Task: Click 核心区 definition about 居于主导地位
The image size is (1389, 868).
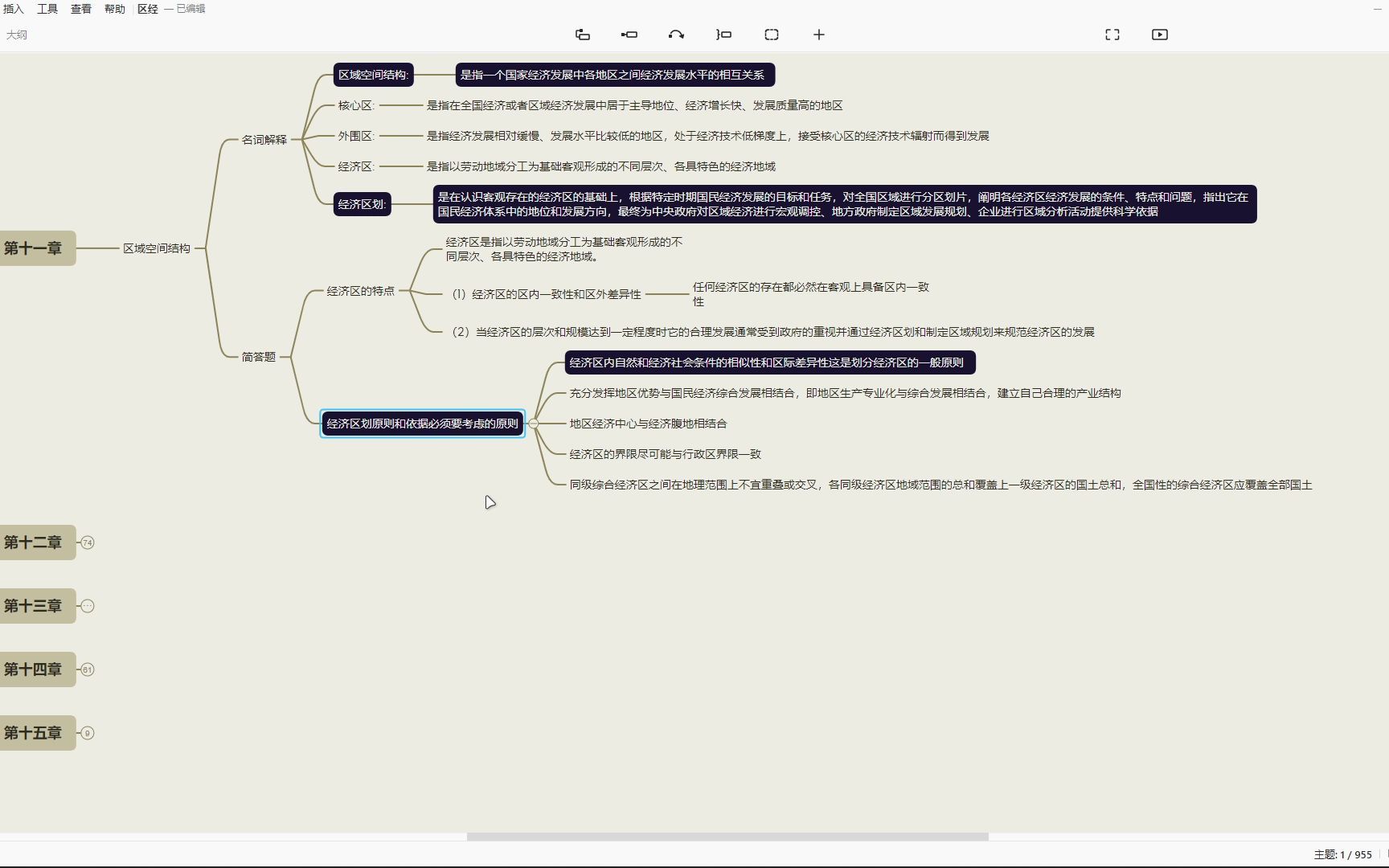Action: point(634,105)
